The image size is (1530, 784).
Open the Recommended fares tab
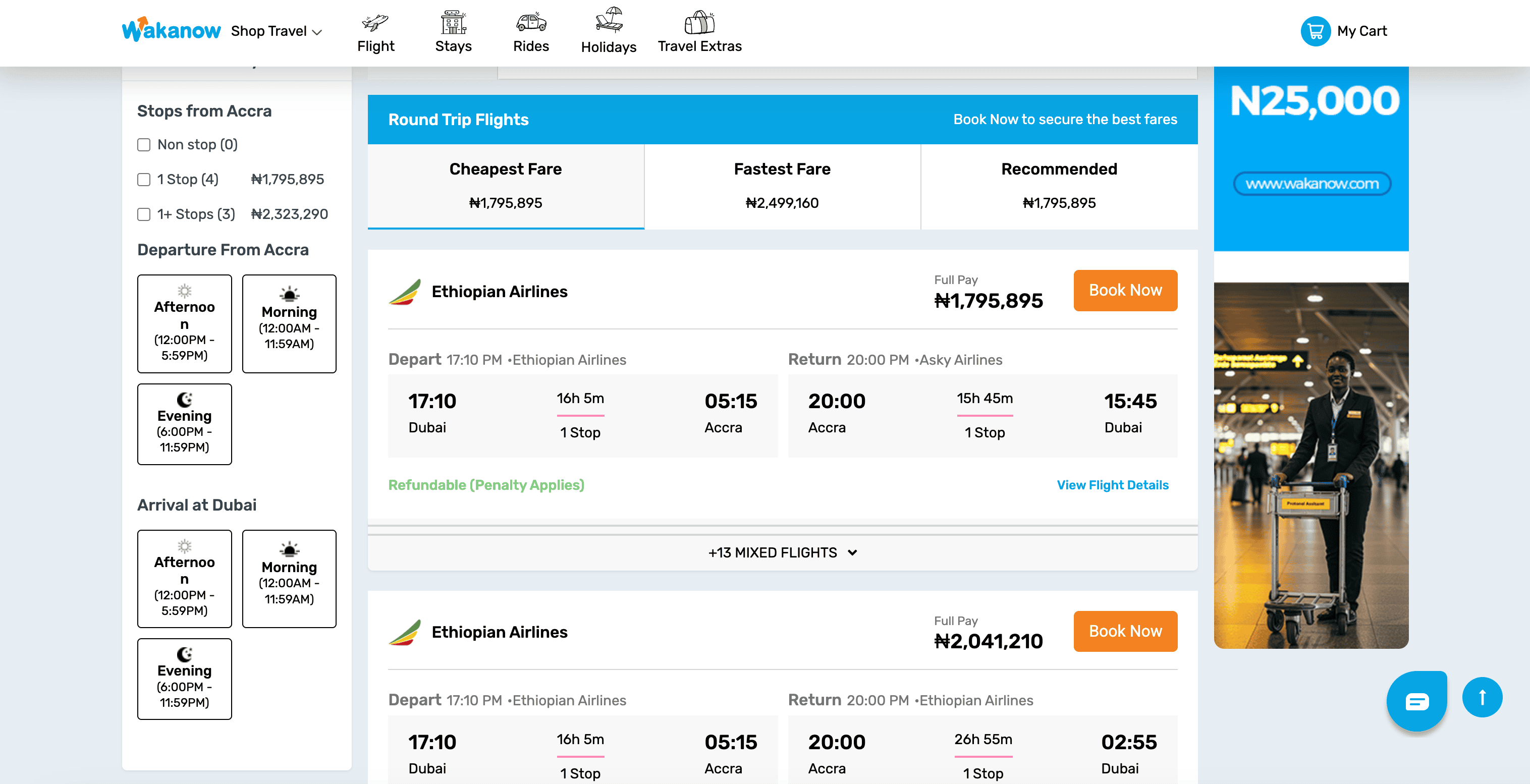(x=1058, y=186)
